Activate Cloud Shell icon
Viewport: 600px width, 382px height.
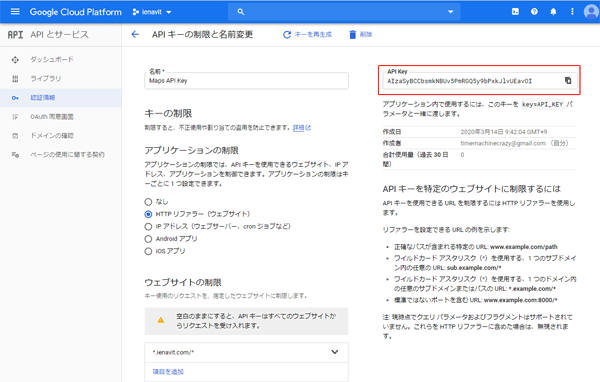(x=515, y=12)
